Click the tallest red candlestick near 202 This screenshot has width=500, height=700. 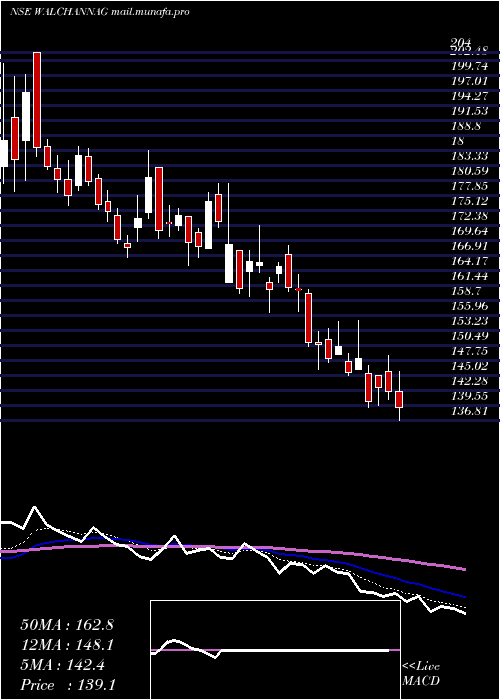point(37,100)
